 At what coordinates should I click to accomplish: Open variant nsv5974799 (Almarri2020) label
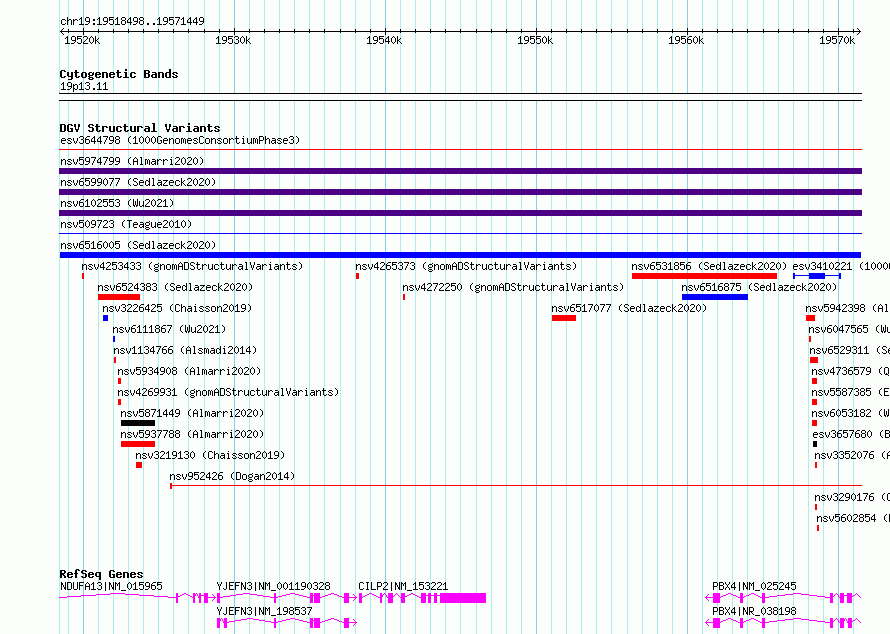point(132,161)
